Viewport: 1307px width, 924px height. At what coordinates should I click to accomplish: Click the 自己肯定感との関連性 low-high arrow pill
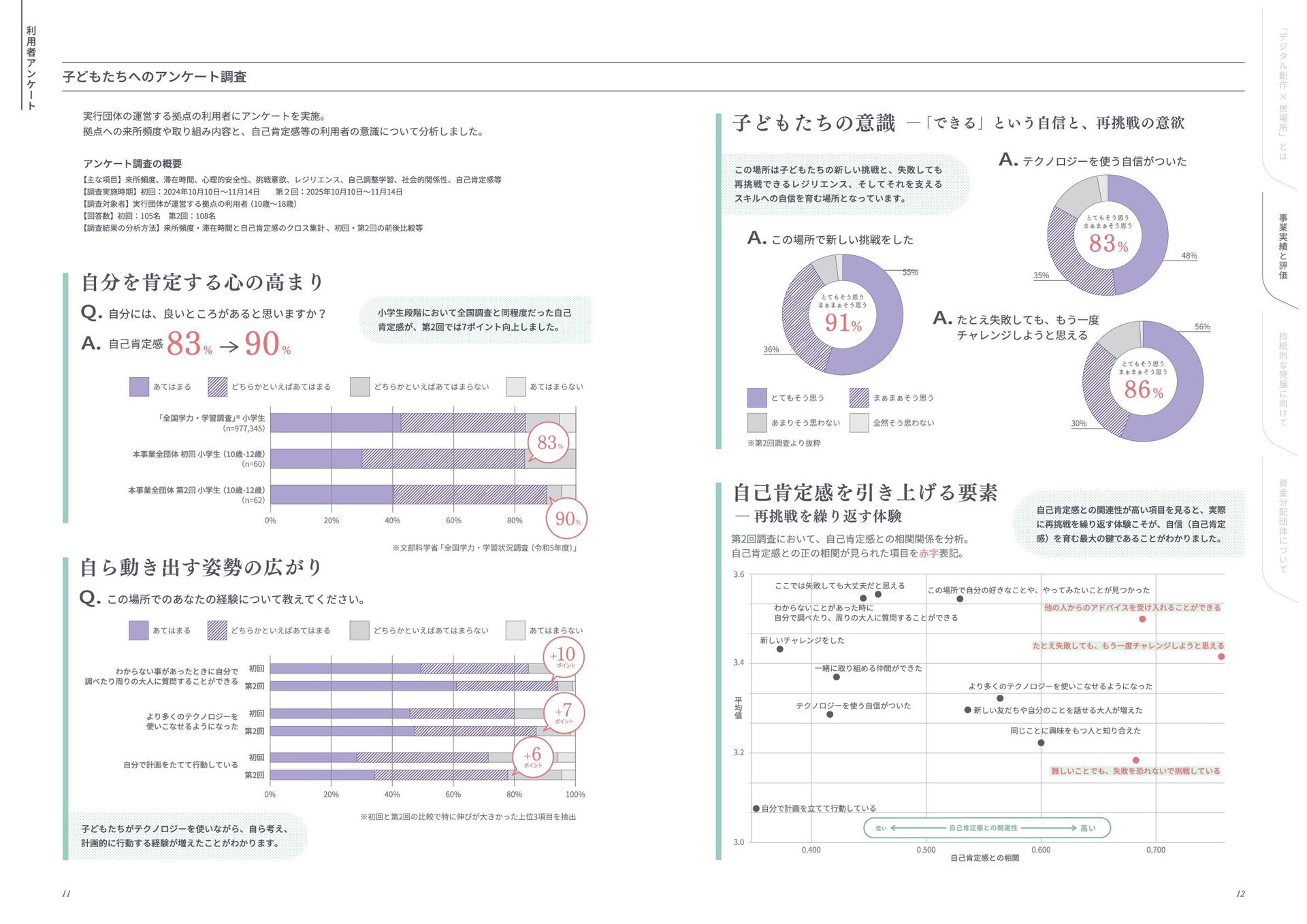(986, 828)
